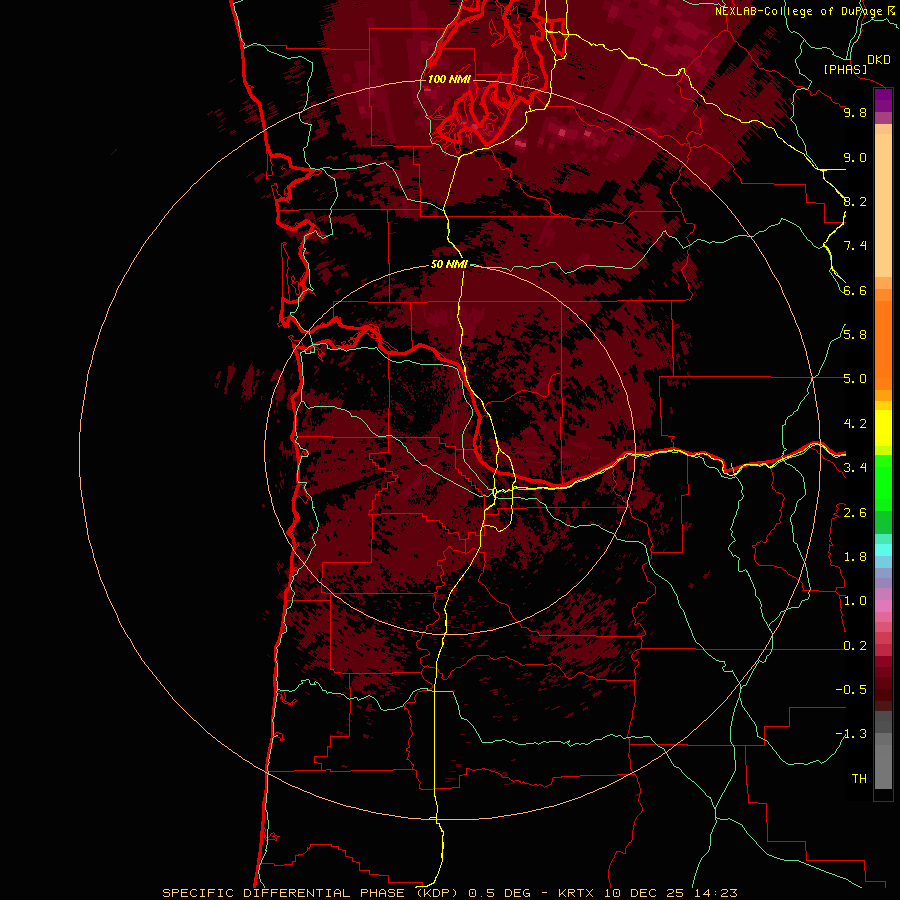This screenshot has width=900, height=900.
Task: Pick the orange segment of the color bar
Action: [883, 345]
